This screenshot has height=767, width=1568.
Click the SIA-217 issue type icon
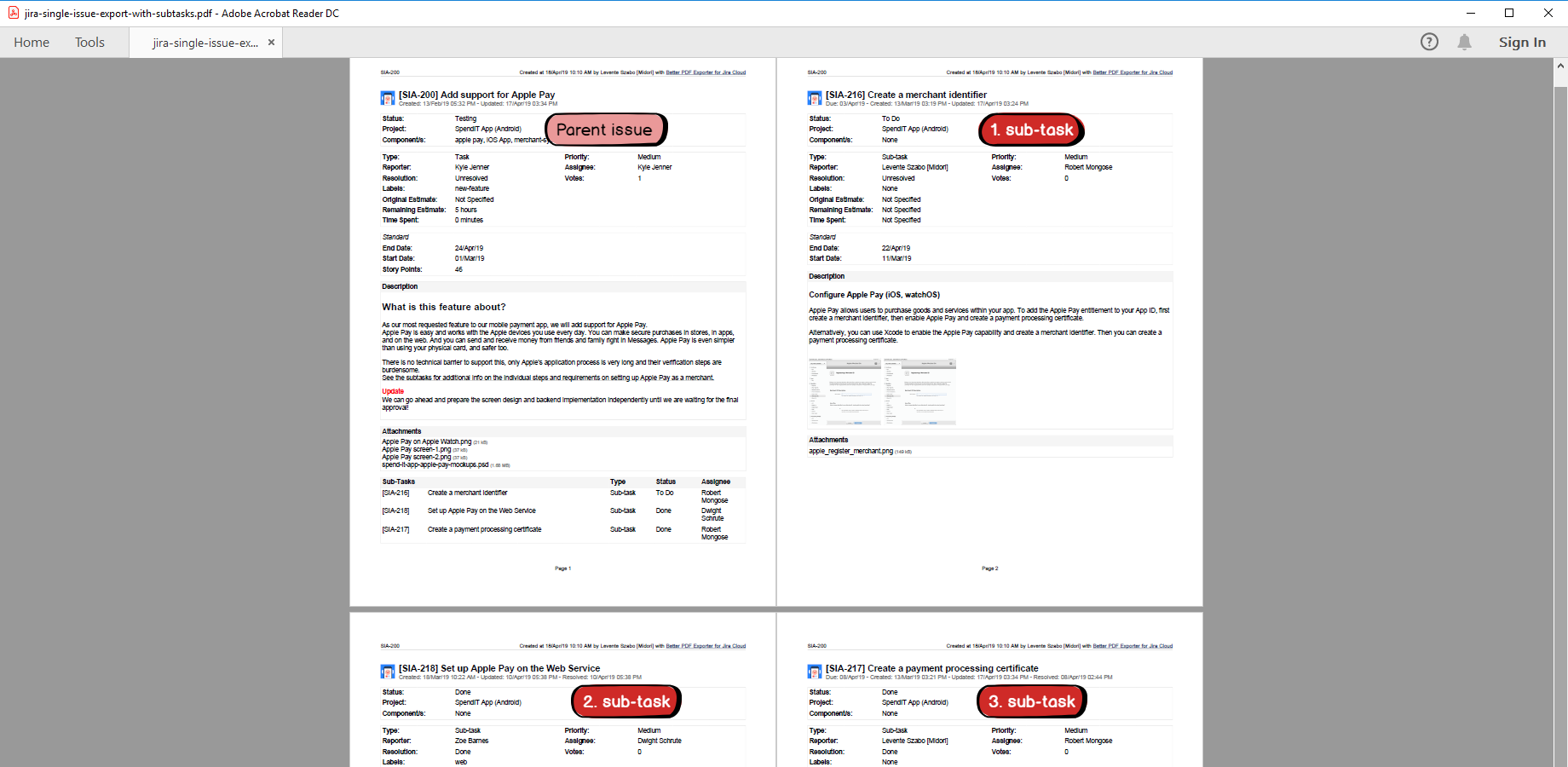coord(815,672)
